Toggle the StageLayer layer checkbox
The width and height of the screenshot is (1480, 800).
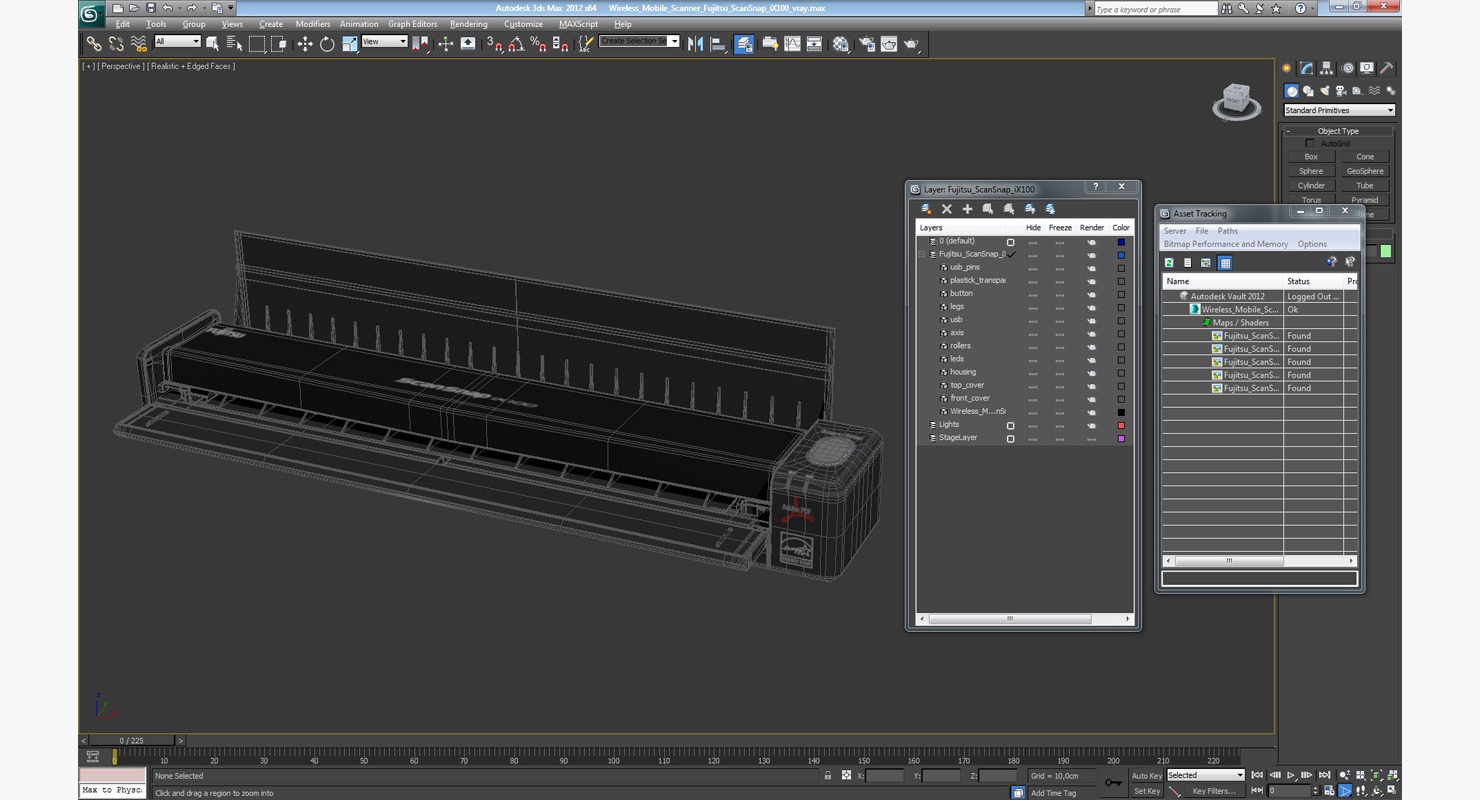click(x=1010, y=438)
